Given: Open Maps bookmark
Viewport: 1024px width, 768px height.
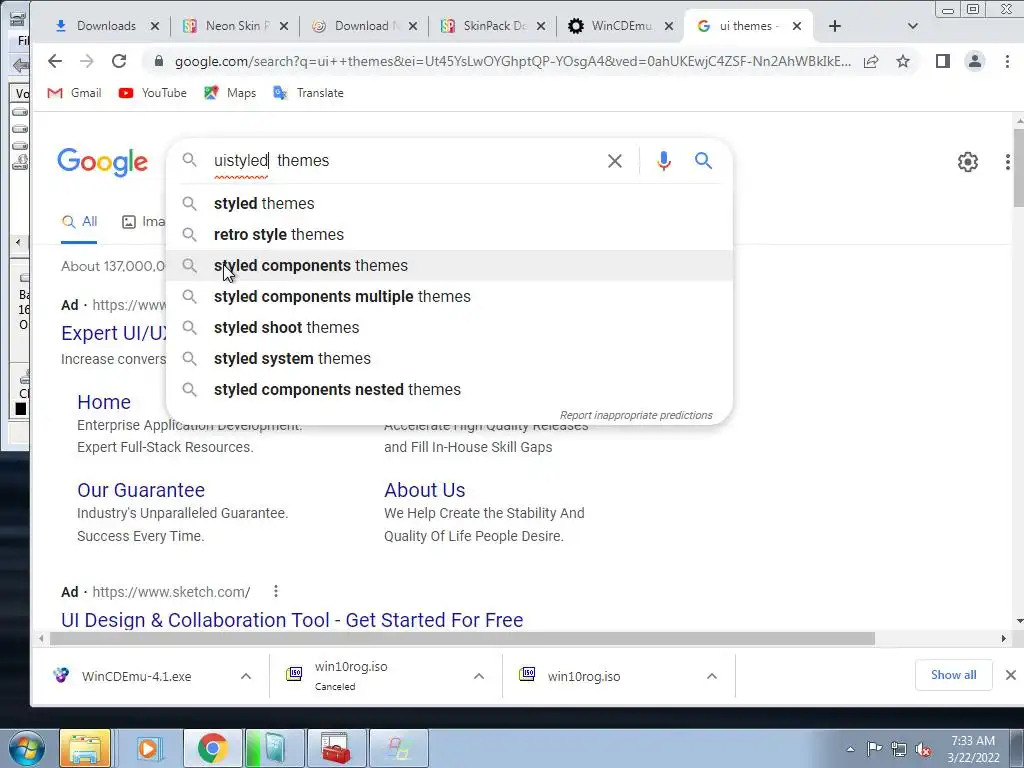Looking at the screenshot, I should coord(230,93).
